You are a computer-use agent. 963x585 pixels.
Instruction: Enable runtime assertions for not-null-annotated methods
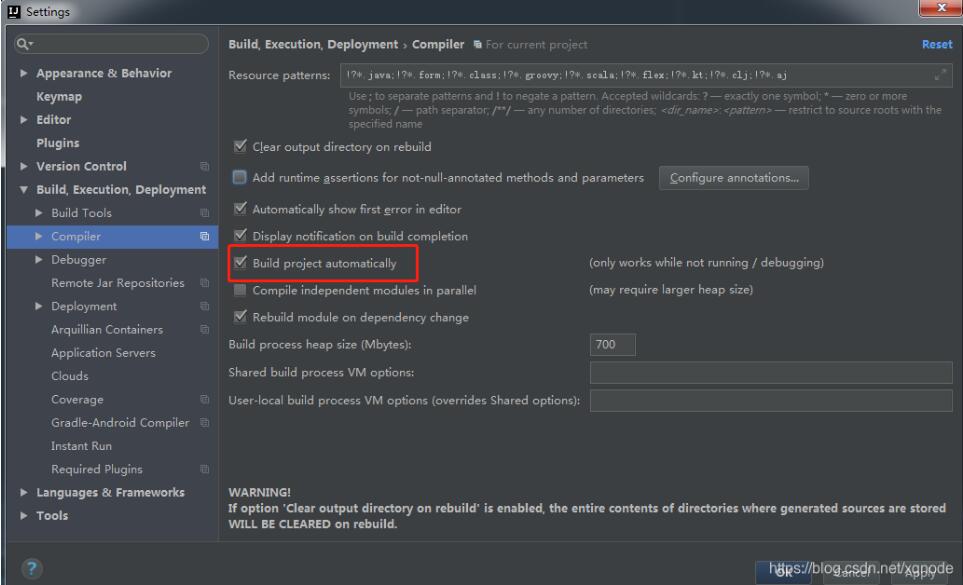tap(240, 177)
